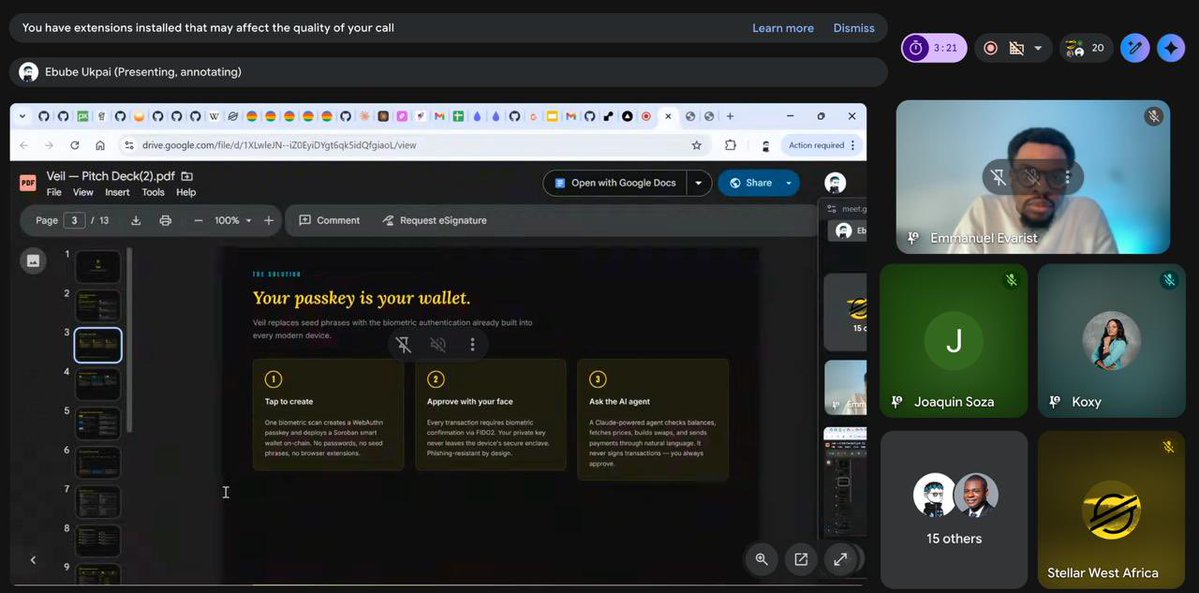
Task: Zoom in with the plus icon
Action: click(268, 220)
